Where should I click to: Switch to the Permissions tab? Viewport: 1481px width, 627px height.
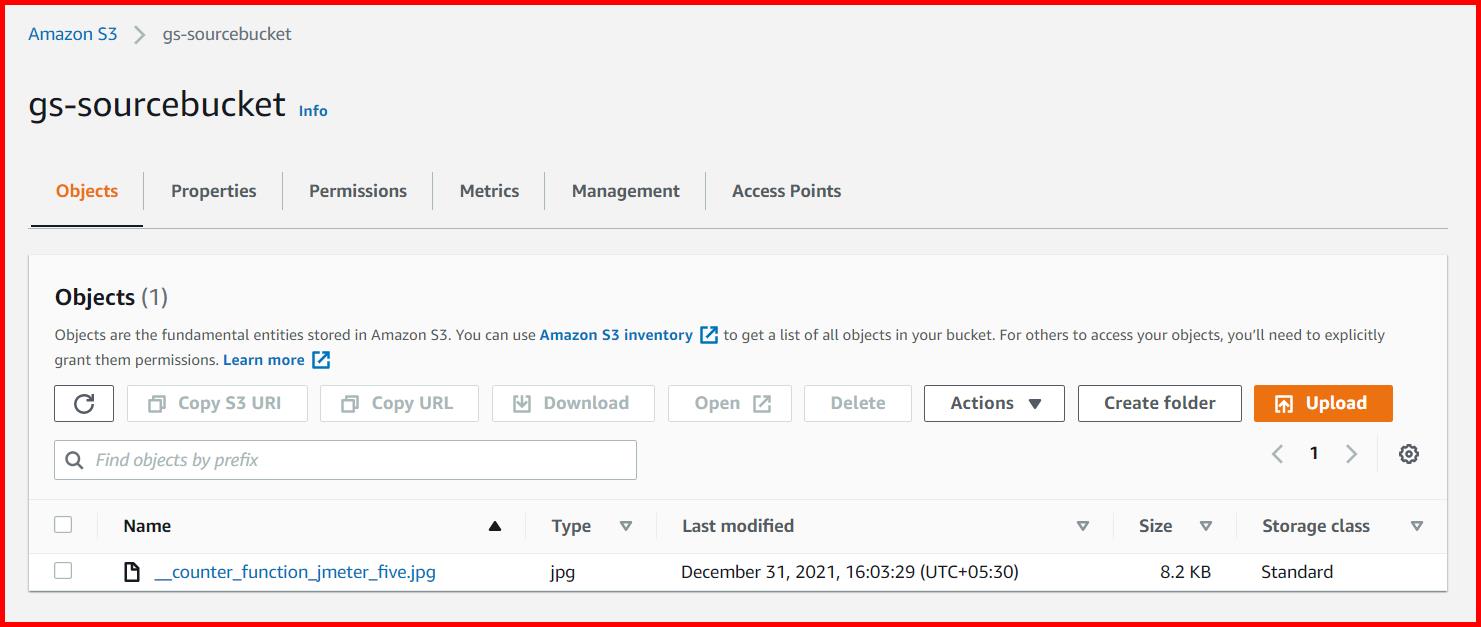357,190
